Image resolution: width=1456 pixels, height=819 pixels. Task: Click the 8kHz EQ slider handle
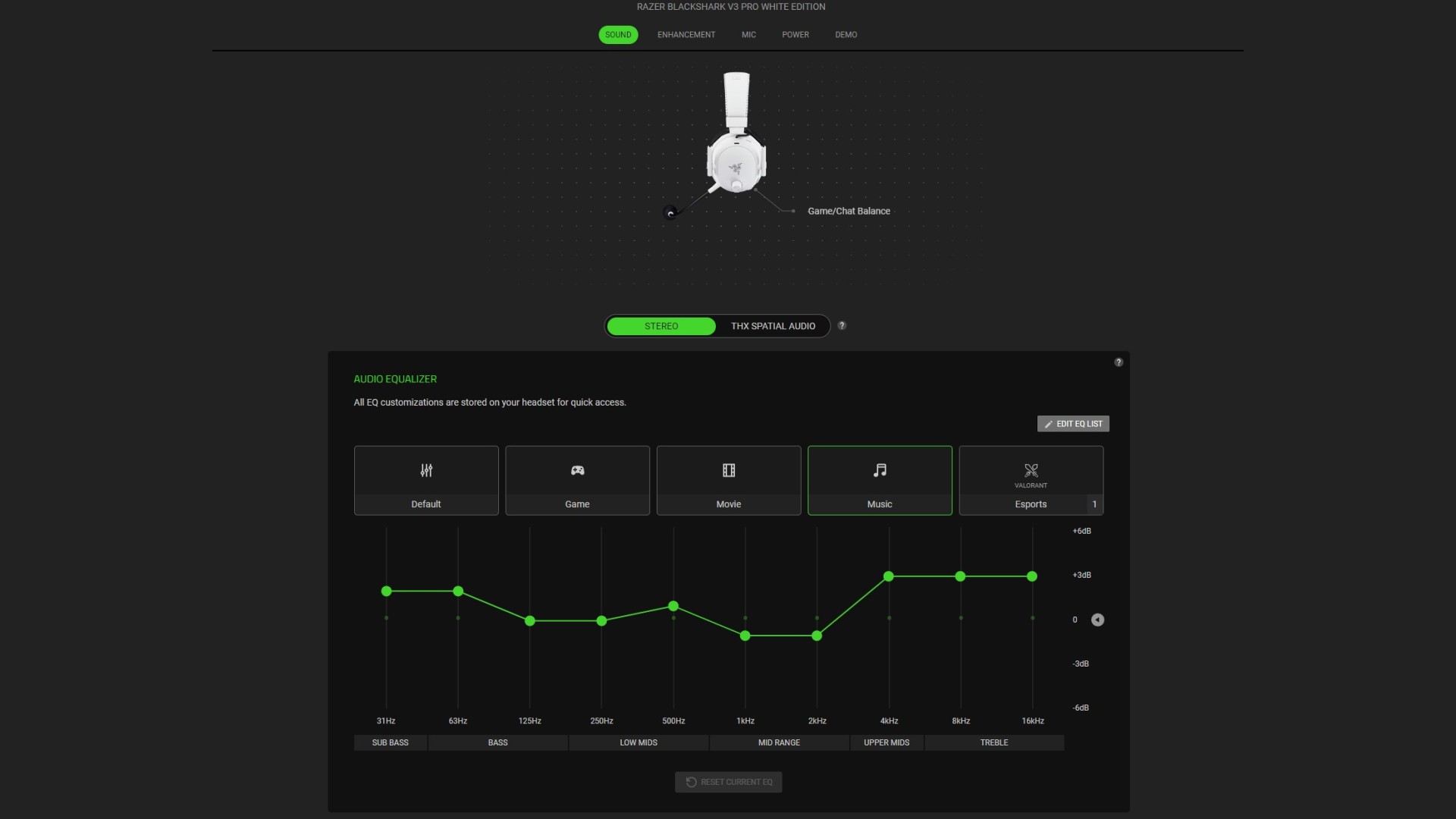961,576
